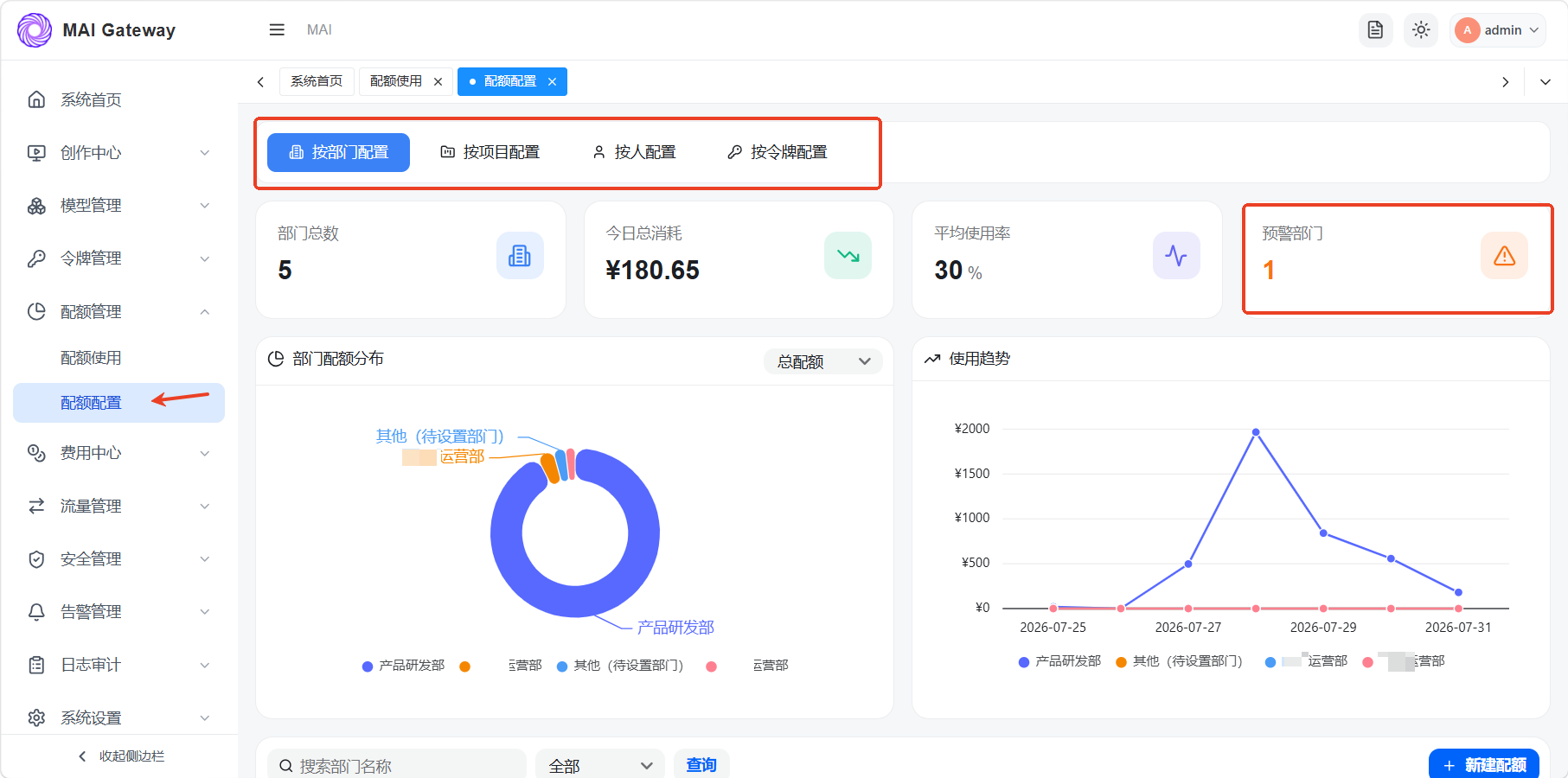The height and width of the screenshot is (778, 1568).
Task: Click the 安全管理 shield icon
Action: [36, 559]
